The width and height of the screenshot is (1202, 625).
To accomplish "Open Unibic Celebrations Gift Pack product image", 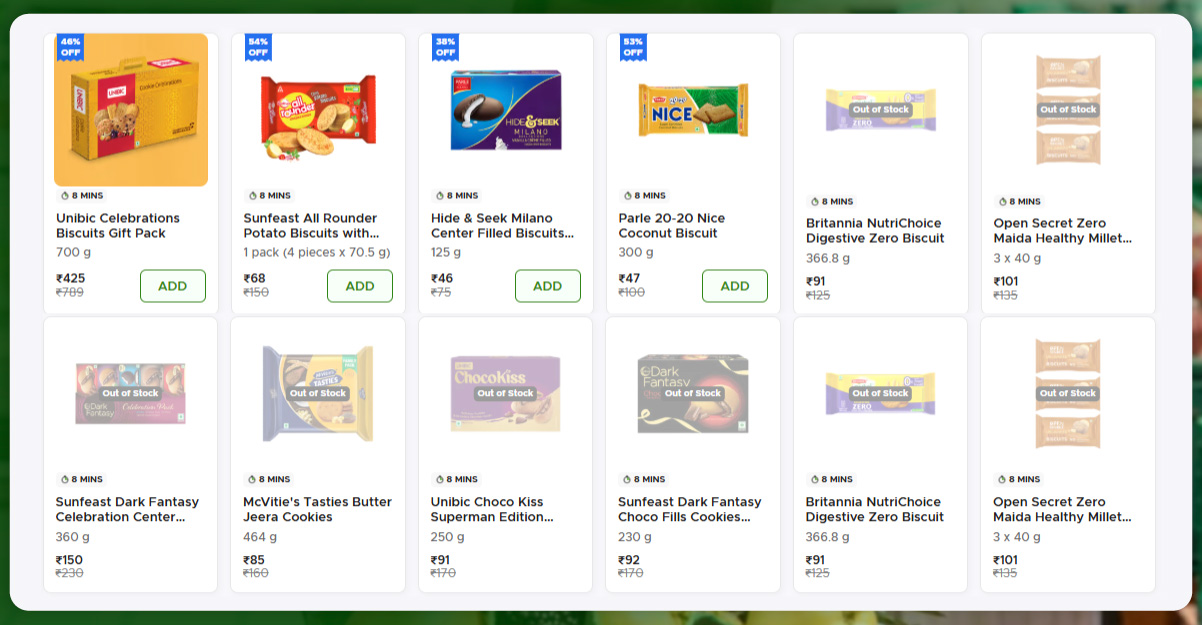I will (x=131, y=111).
